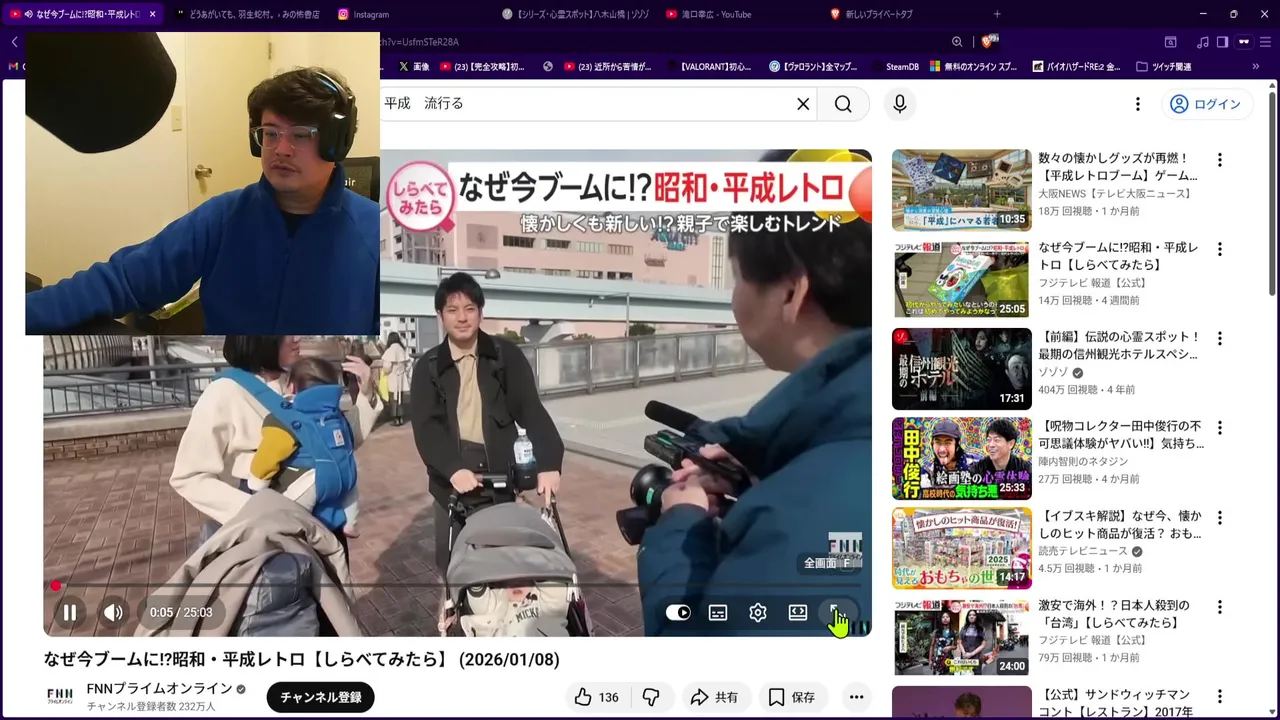Open menu for the 激安で海外 台湾 video
Viewport: 1280px width, 720px height.
pos(1219,607)
